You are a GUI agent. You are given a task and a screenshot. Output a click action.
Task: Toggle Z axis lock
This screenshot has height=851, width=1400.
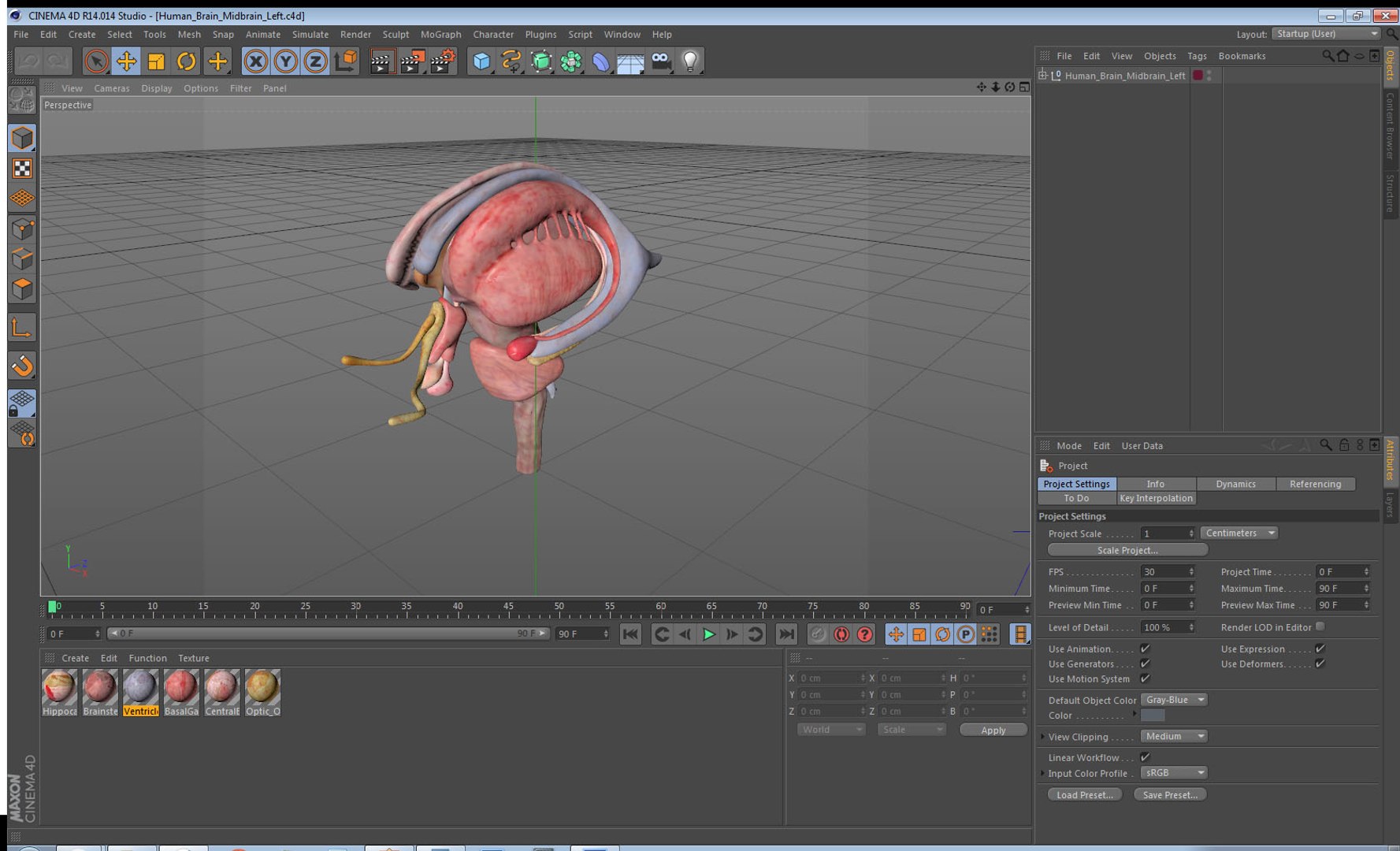click(x=315, y=61)
